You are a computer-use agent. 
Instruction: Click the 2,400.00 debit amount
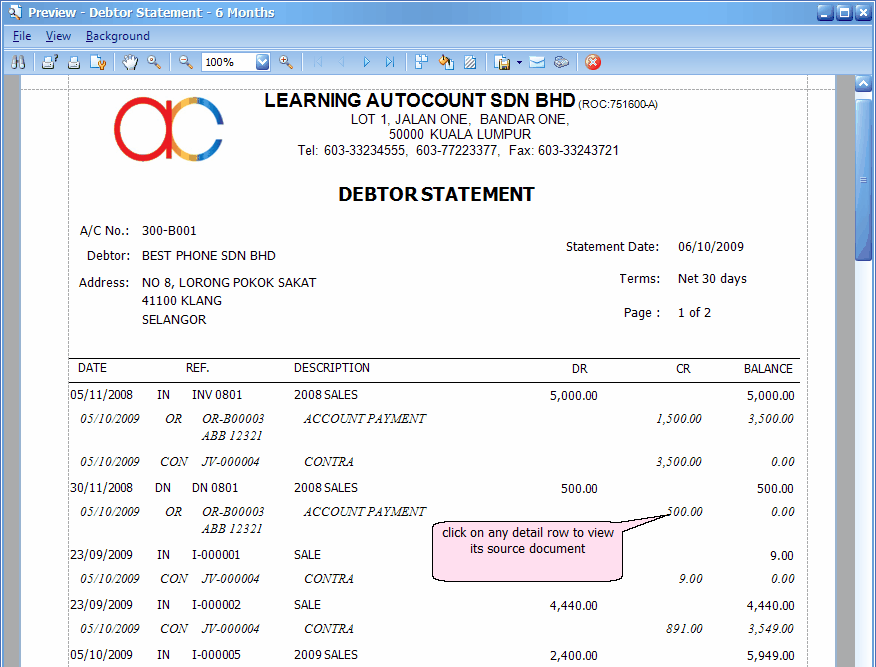[574, 656]
